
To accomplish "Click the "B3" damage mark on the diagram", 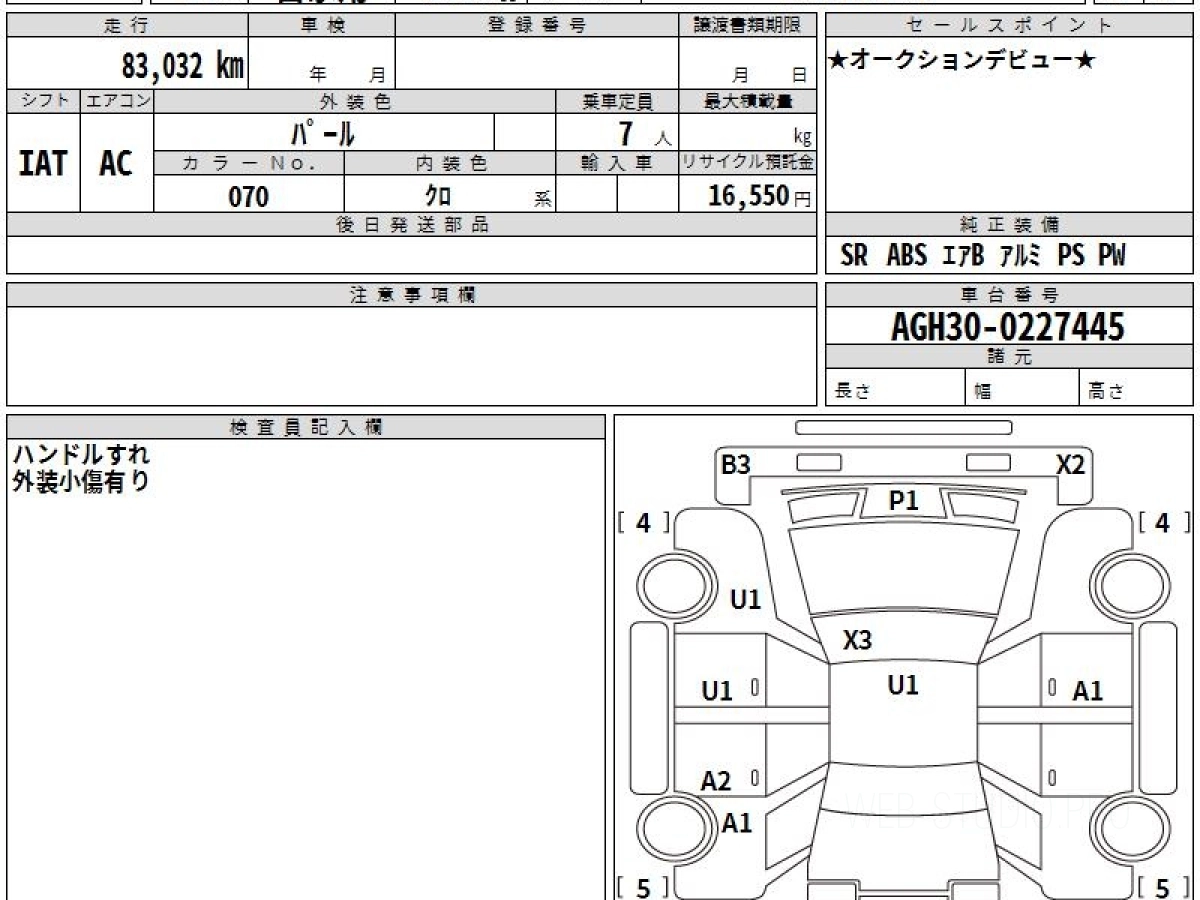I will pyautogui.click(x=736, y=464).
